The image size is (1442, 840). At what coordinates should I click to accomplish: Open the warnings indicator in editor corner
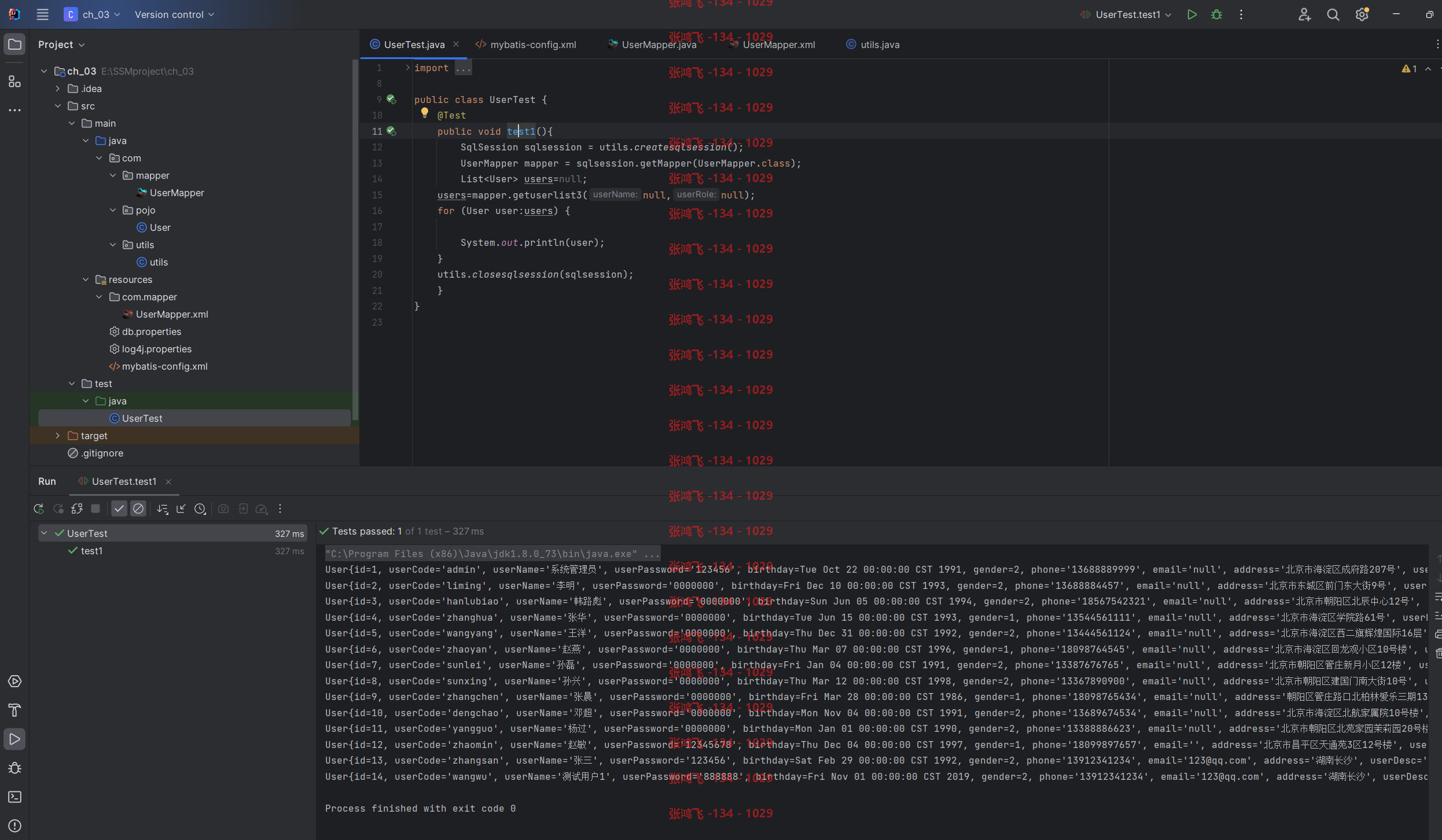tap(1410, 69)
